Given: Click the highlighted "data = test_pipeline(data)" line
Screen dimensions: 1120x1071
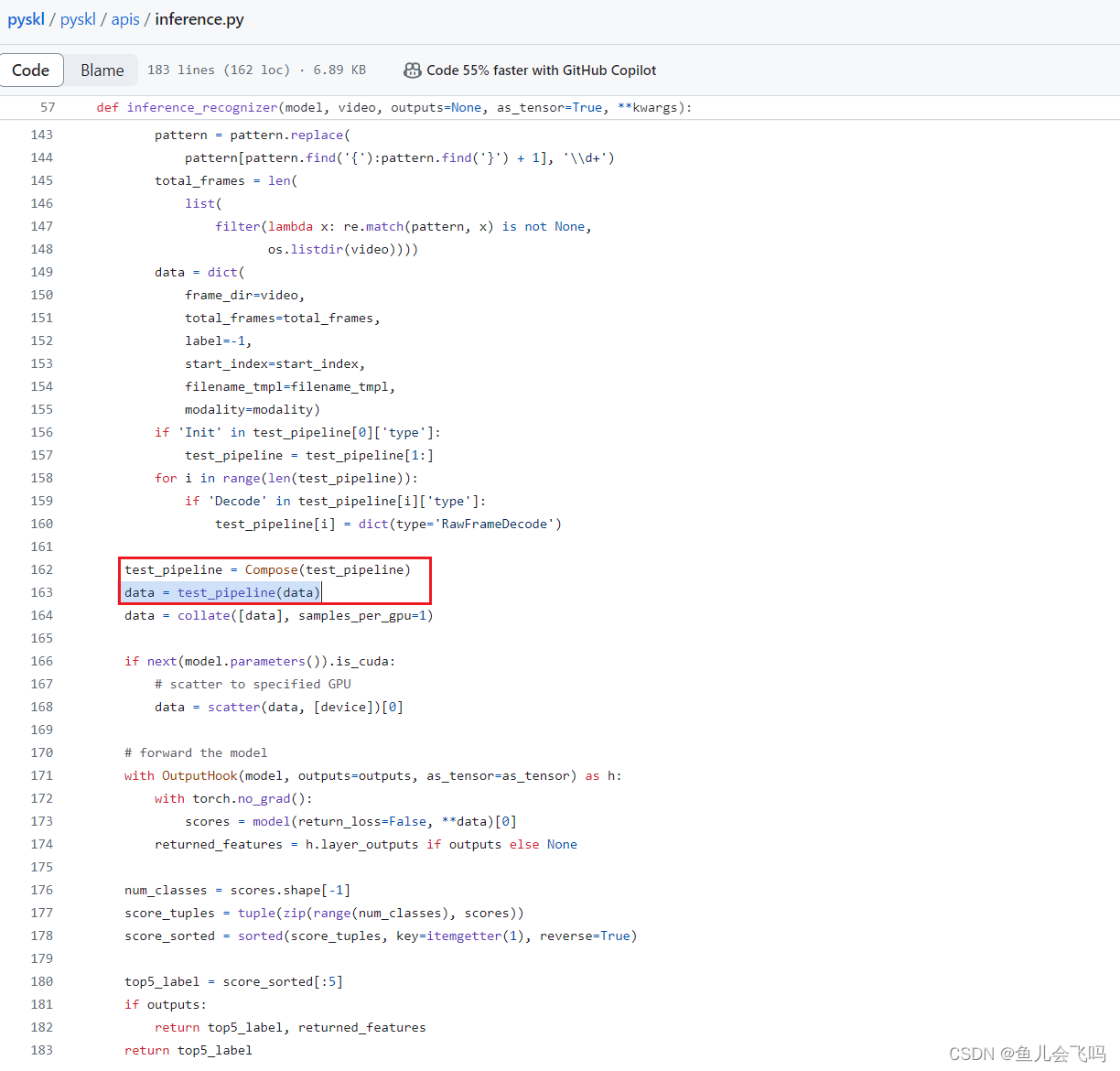Looking at the screenshot, I should coord(221,591).
